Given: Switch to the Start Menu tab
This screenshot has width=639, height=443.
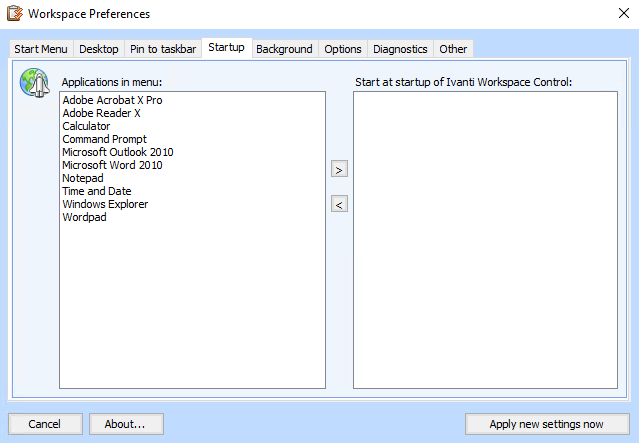Looking at the screenshot, I should (41, 49).
